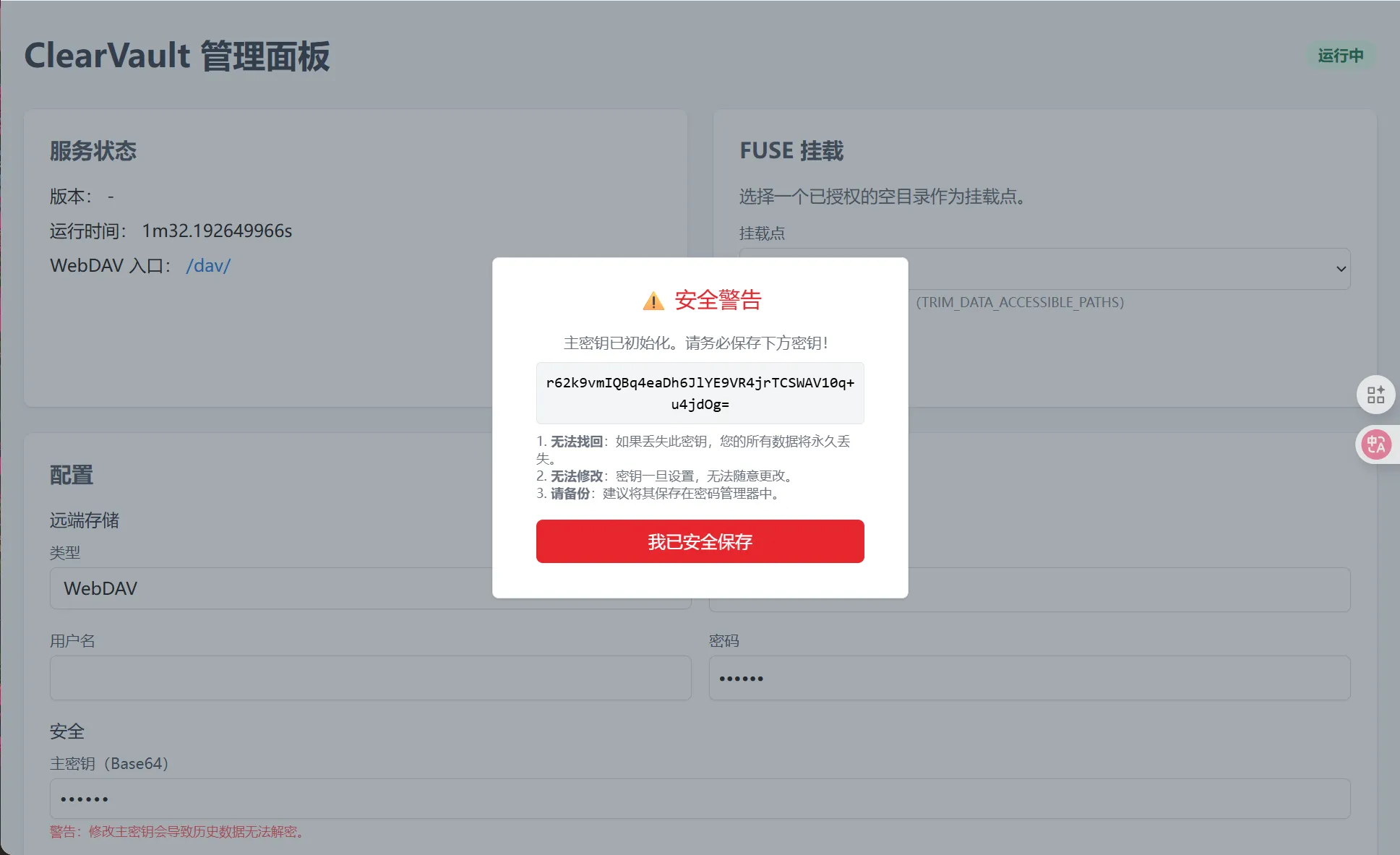Image resolution: width=1400 pixels, height=855 pixels.
Task: Open the floating grid apps icon
Action: click(x=1375, y=395)
